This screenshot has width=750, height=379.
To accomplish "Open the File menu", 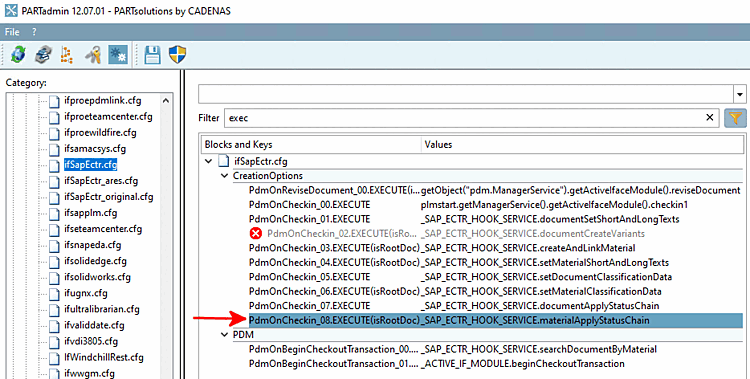I will (x=12, y=32).
